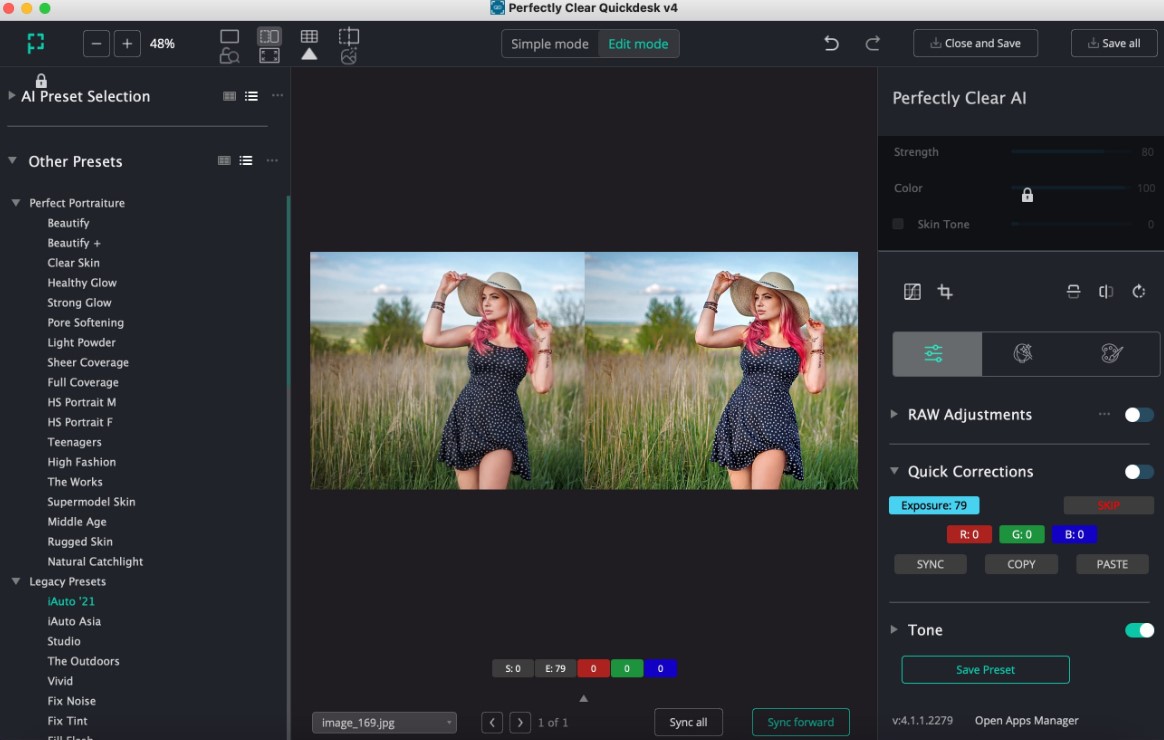
Task: Click the clipping warning triangle icon
Action: pos(309,54)
